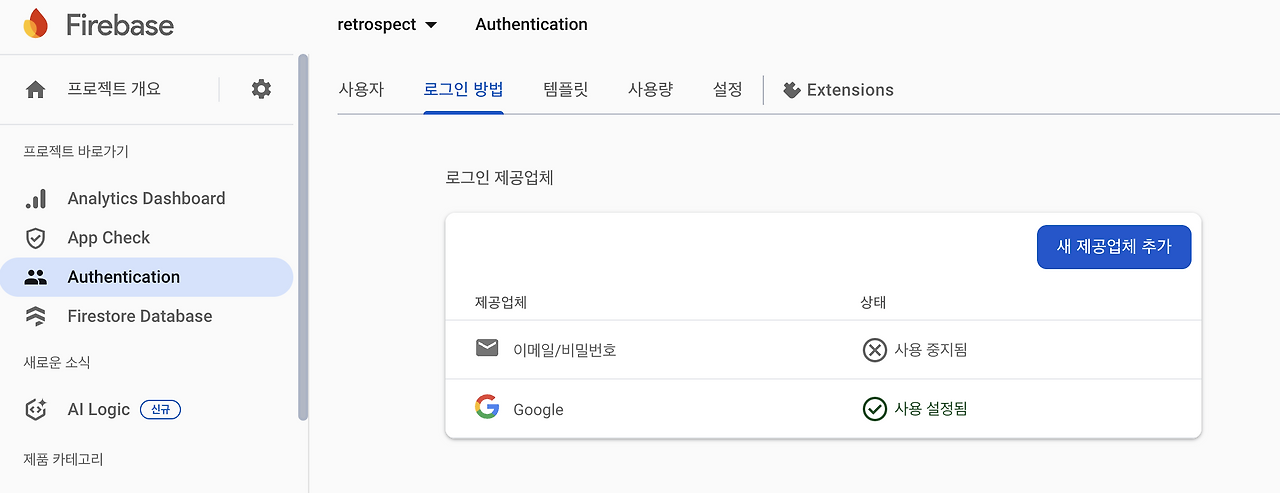The width and height of the screenshot is (1280, 493).
Task: Select the 로그인 방법 tab
Action: tap(463, 89)
